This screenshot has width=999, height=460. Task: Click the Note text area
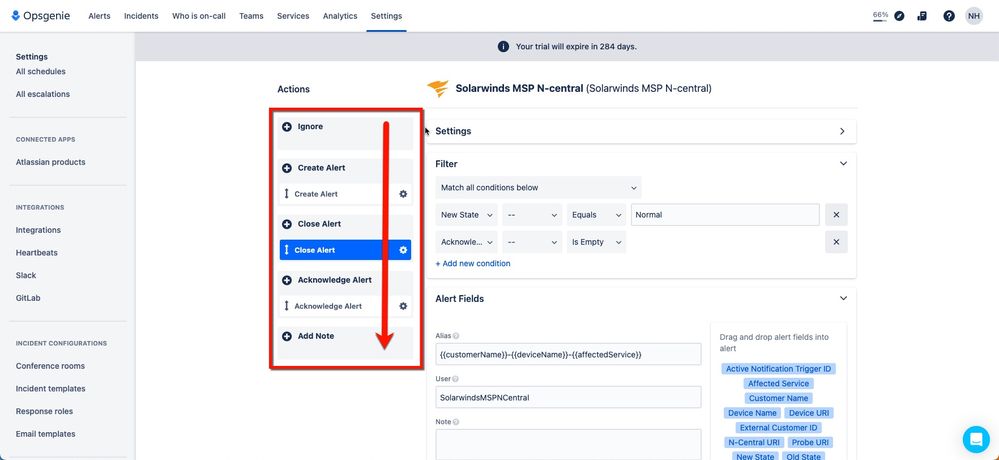pyautogui.click(x=568, y=444)
